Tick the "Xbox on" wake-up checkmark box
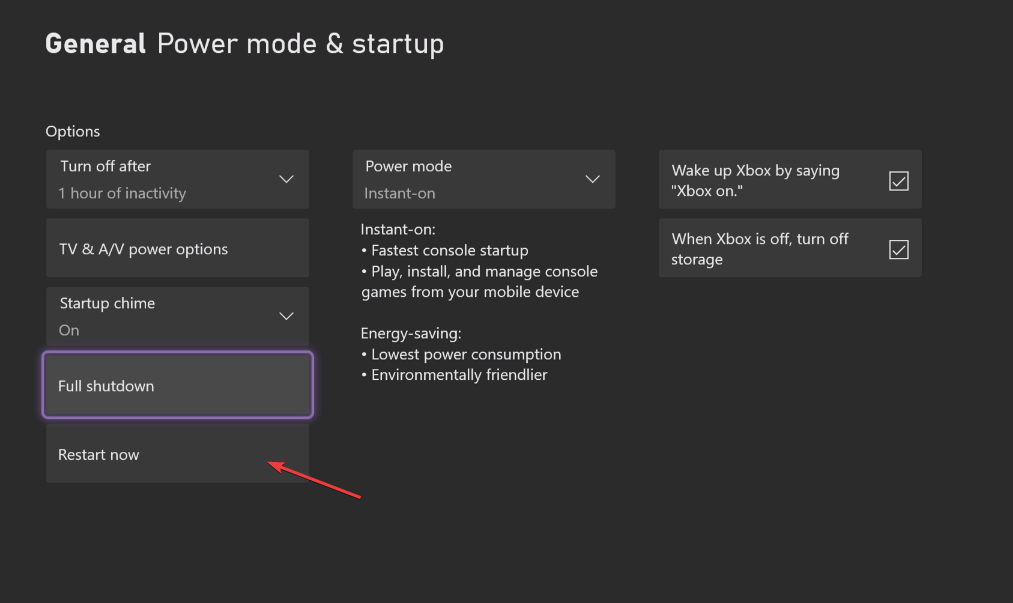This screenshot has width=1013, height=603. 899,181
